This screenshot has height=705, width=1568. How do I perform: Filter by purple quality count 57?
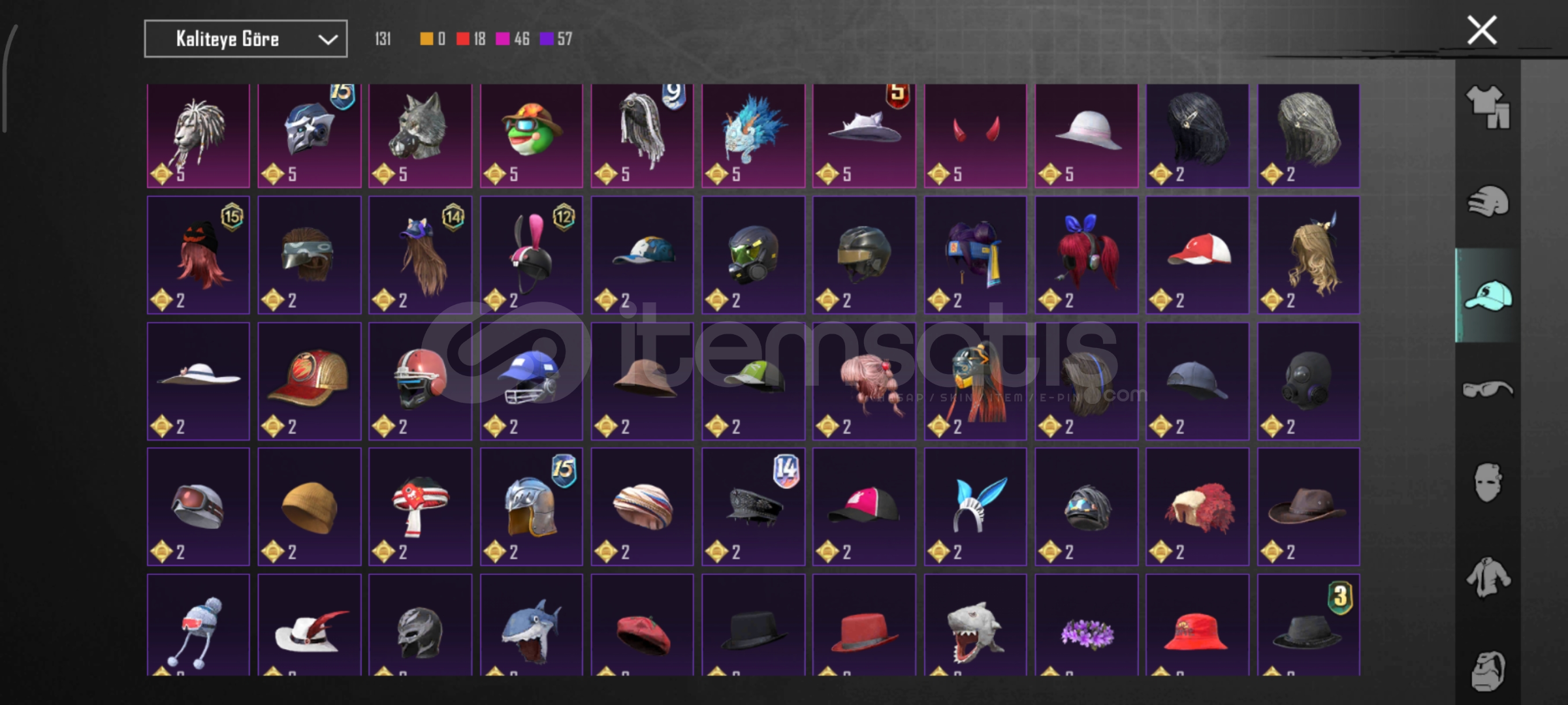556,39
